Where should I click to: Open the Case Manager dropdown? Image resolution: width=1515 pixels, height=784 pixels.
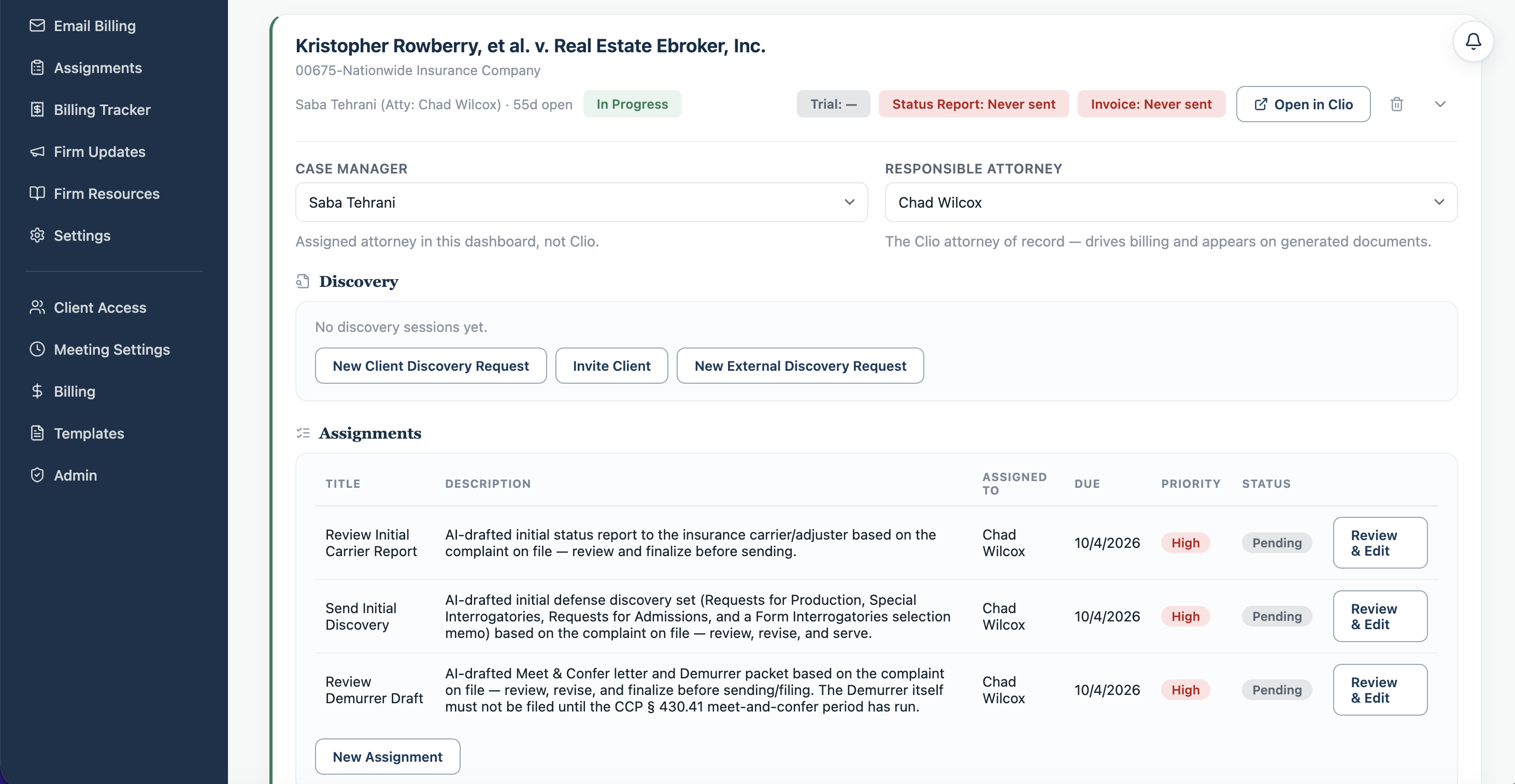pyautogui.click(x=581, y=202)
